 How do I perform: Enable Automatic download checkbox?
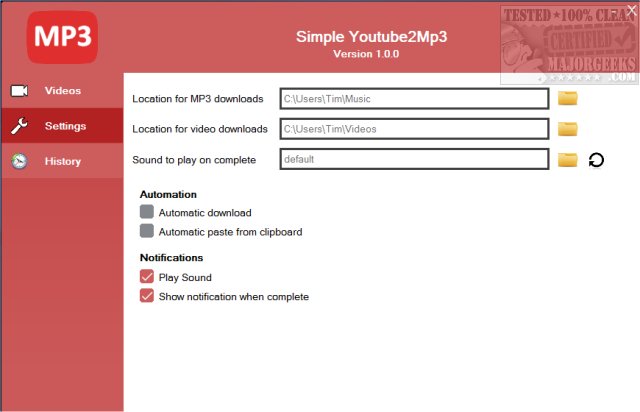(147, 212)
